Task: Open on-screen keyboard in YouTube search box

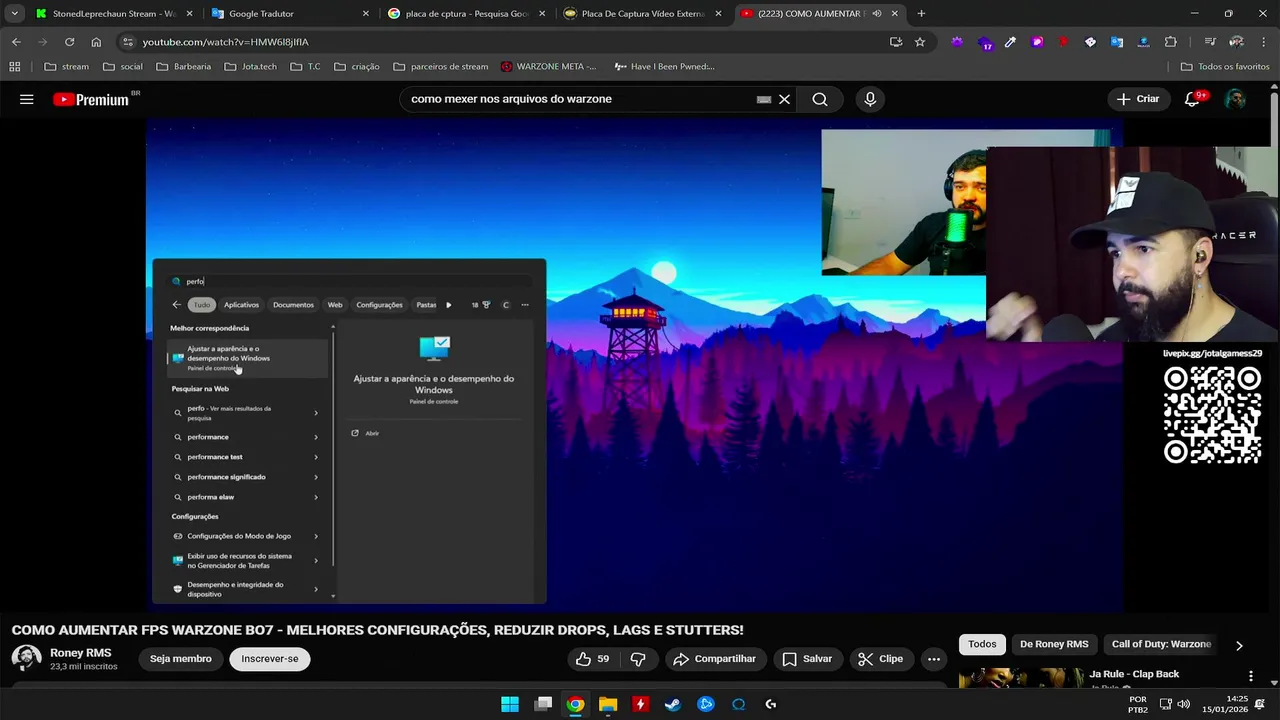Action: point(764,99)
